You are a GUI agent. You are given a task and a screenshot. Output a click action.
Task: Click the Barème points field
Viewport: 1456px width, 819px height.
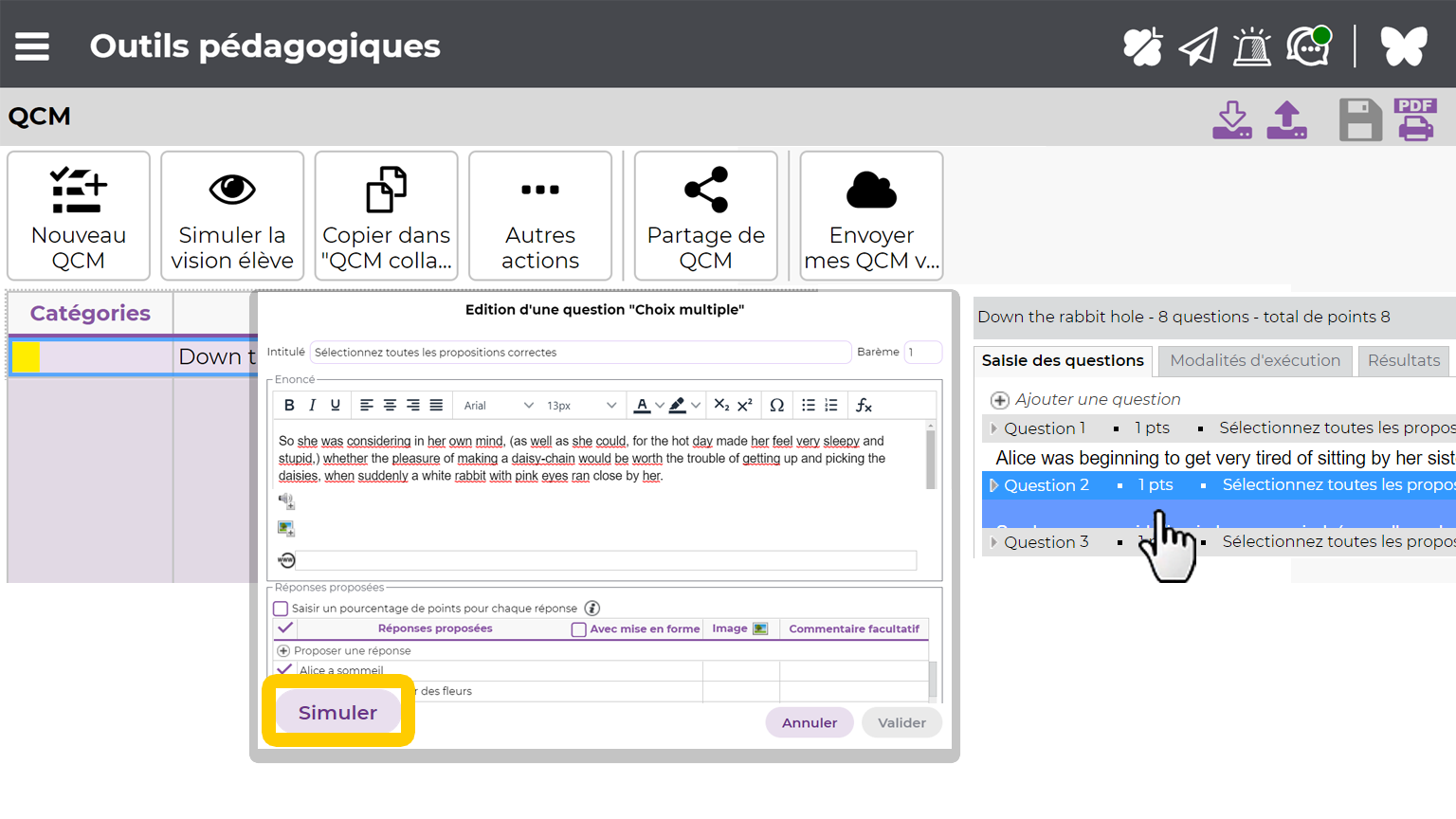click(x=922, y=352)
